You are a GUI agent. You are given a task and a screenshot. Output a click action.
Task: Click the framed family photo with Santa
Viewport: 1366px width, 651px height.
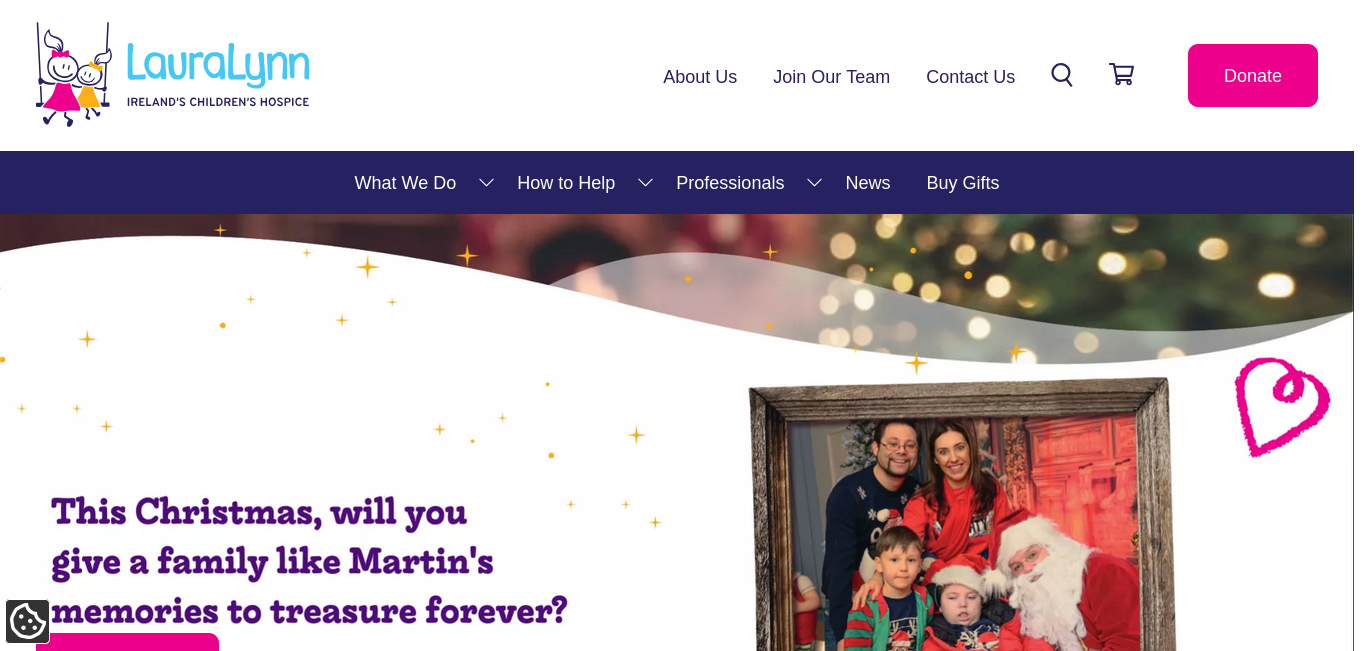tap(963, 514)
